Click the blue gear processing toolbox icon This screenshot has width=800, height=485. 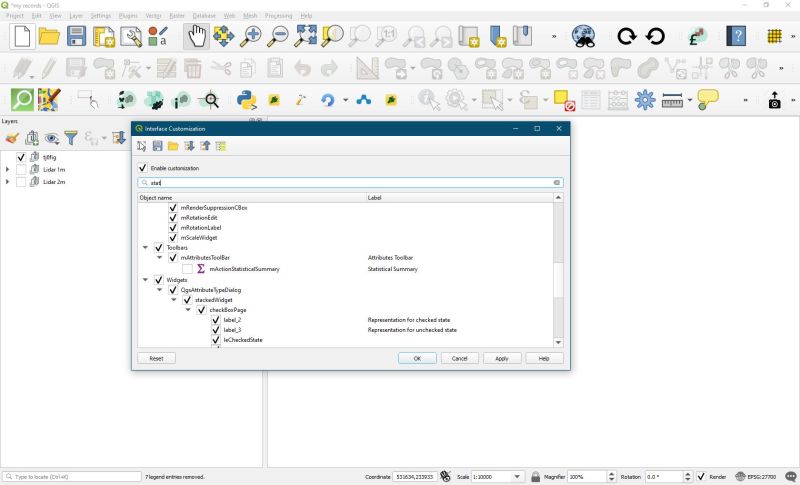645,99
